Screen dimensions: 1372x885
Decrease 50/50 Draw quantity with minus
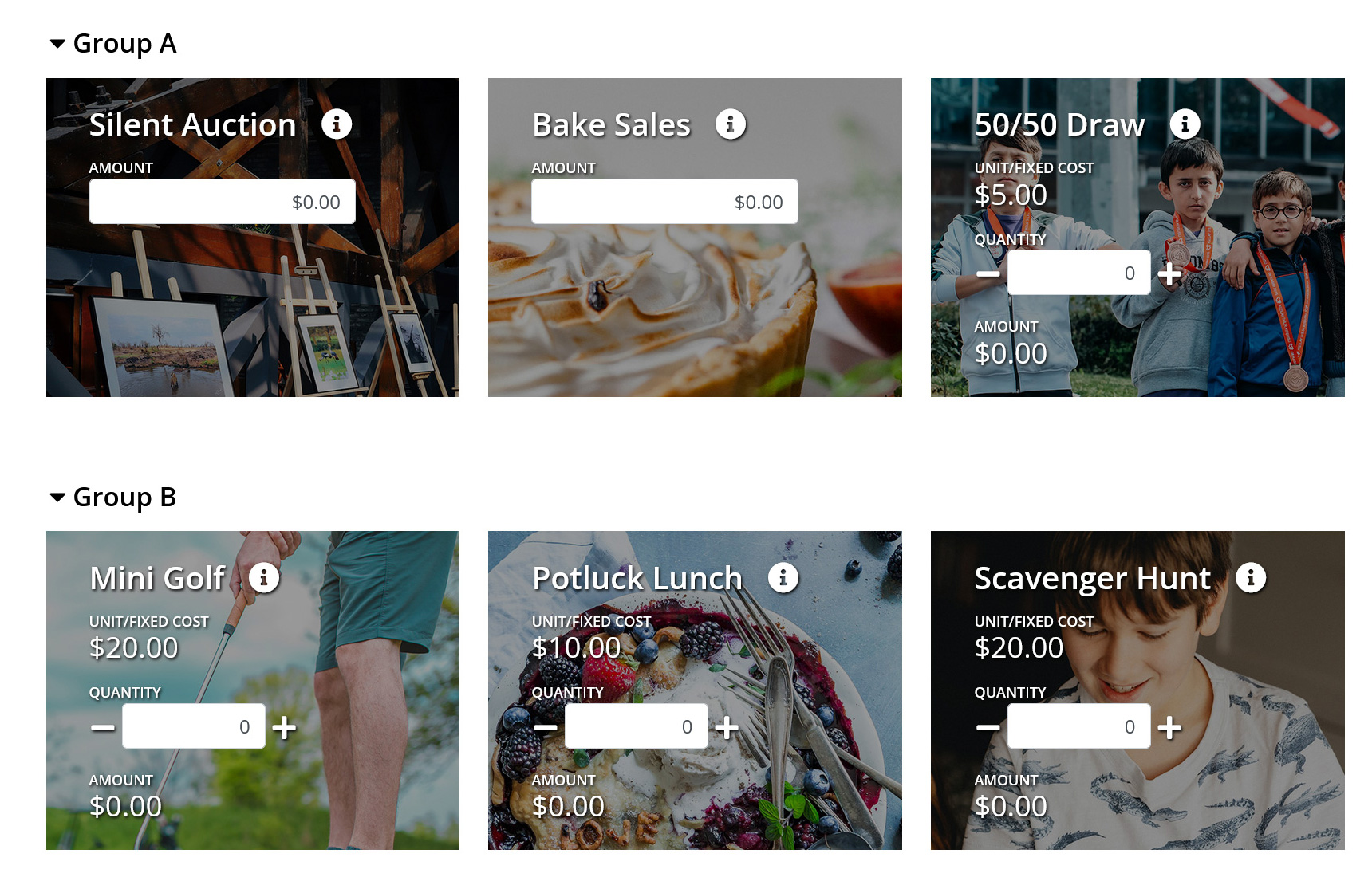click(x=988, y=273)
